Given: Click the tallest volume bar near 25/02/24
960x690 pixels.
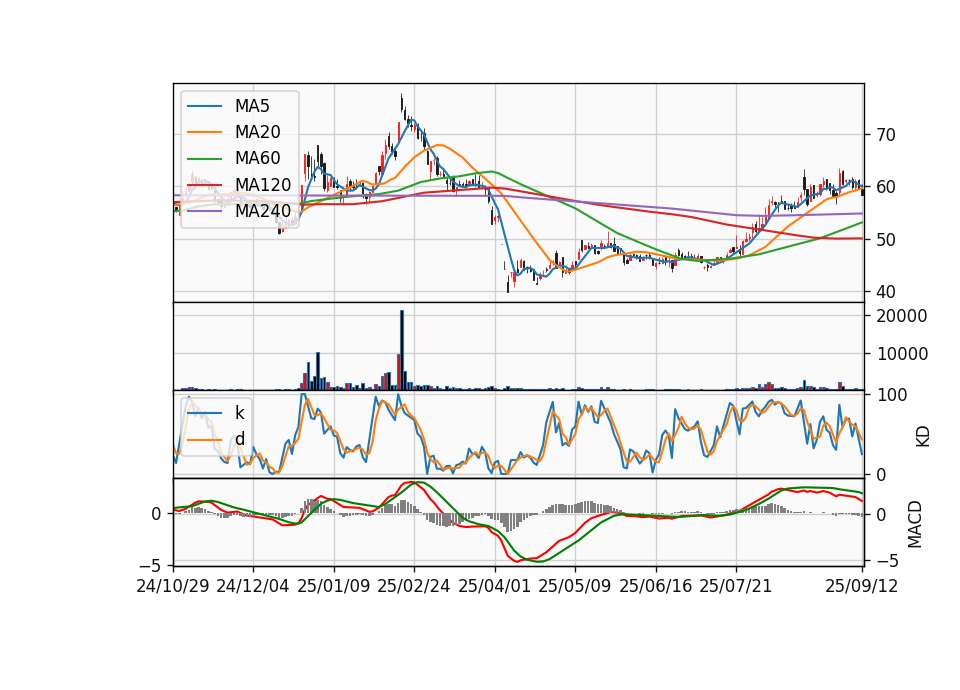Looking at the screenshot, I should click(402, 350).
